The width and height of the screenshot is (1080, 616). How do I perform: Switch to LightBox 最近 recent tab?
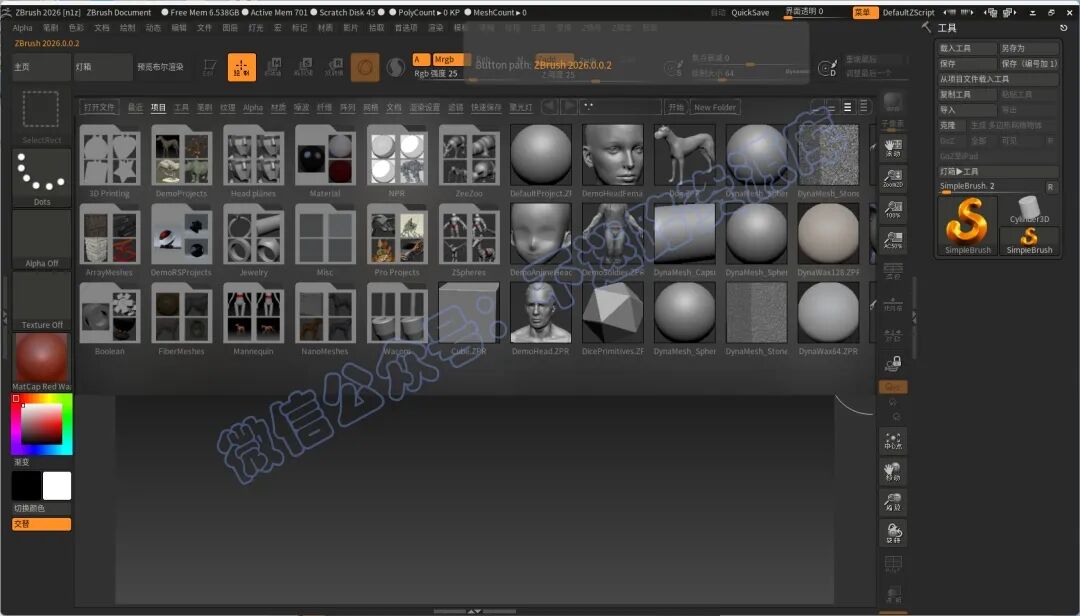coord(135,107)
